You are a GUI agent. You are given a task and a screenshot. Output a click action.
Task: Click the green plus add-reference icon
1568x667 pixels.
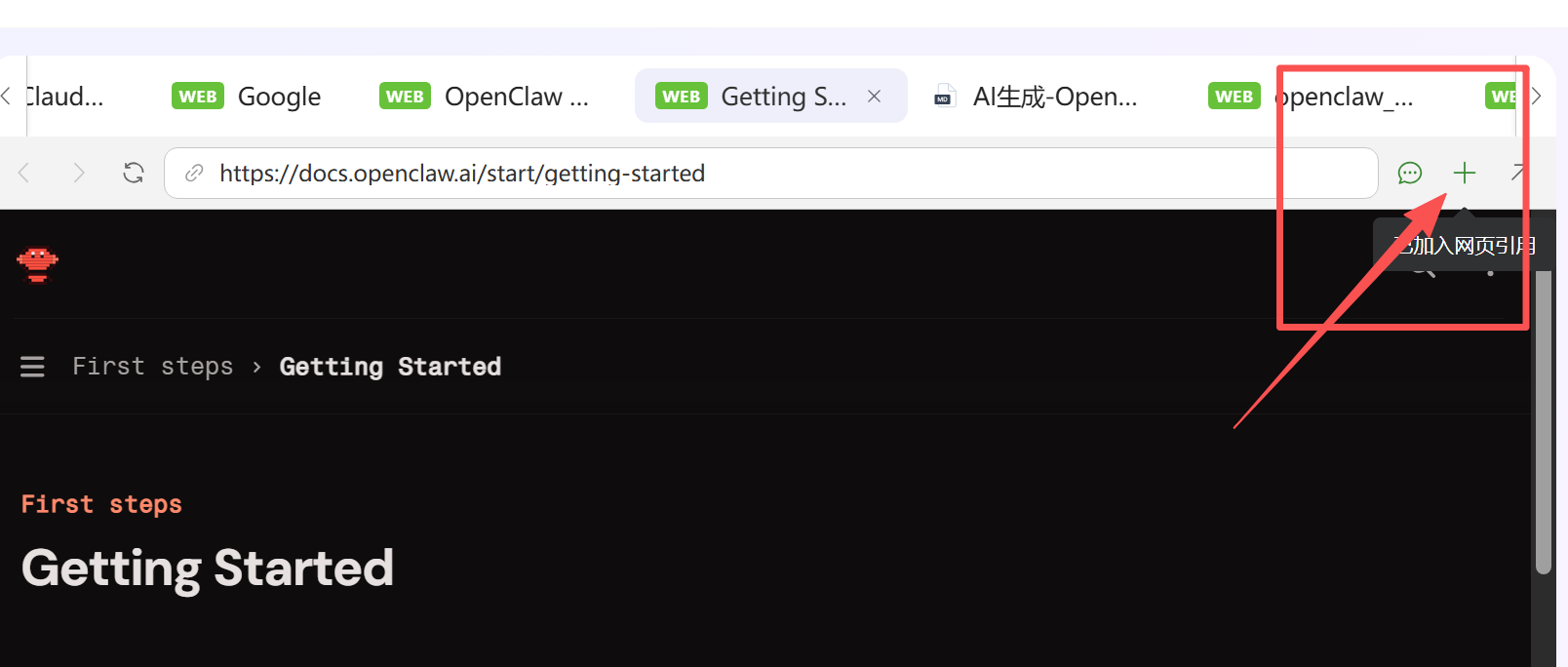click(1464, 174)
